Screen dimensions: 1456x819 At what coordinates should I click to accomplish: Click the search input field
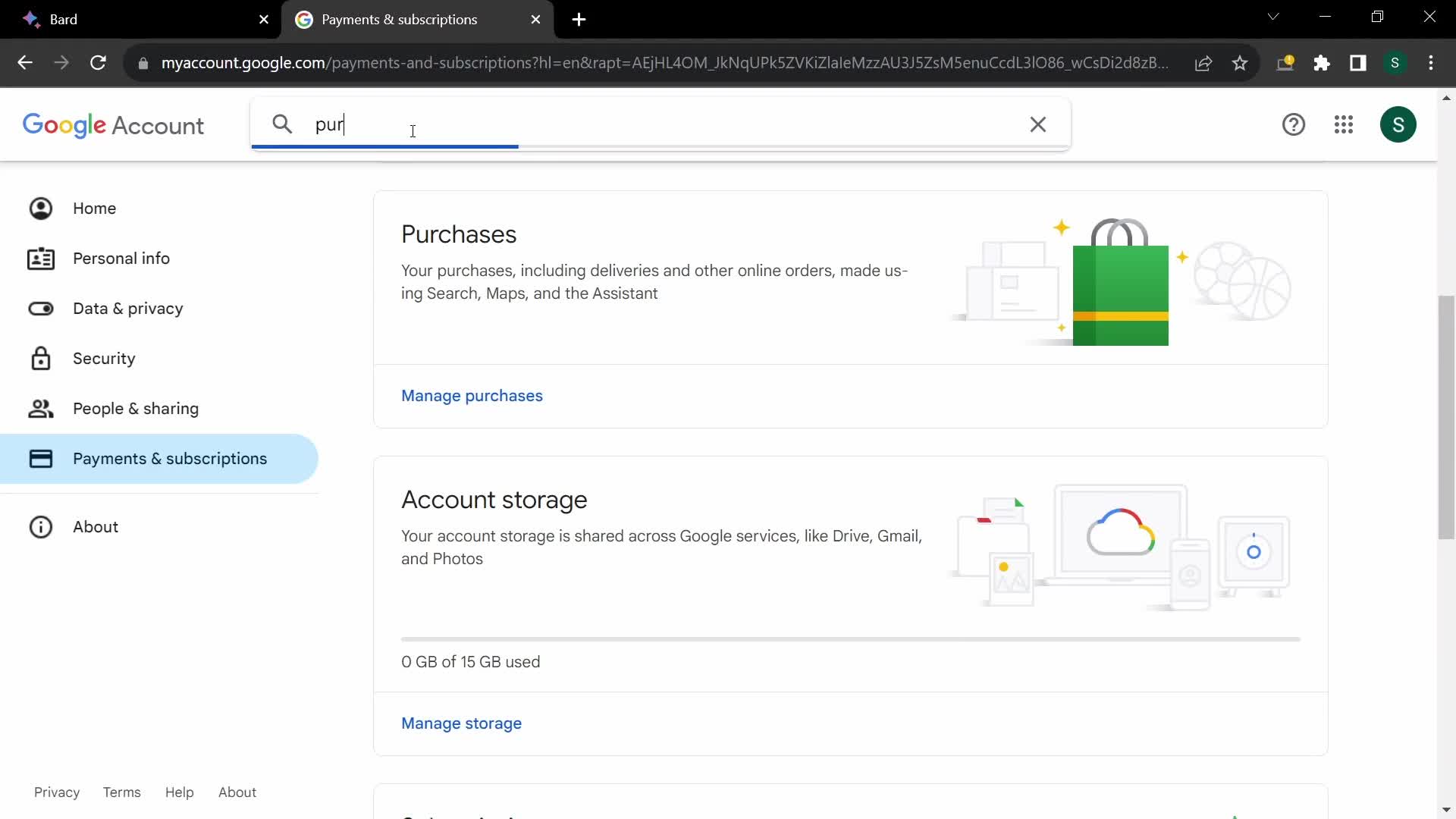pos(661,124)
